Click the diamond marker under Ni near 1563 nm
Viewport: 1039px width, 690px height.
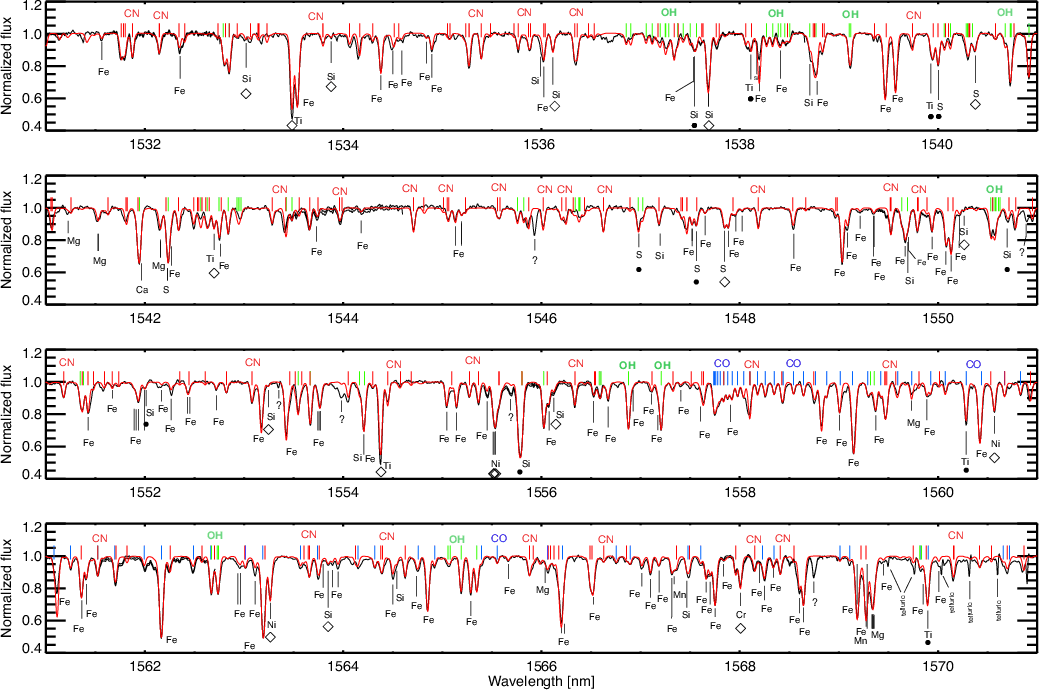coord(270,637)
